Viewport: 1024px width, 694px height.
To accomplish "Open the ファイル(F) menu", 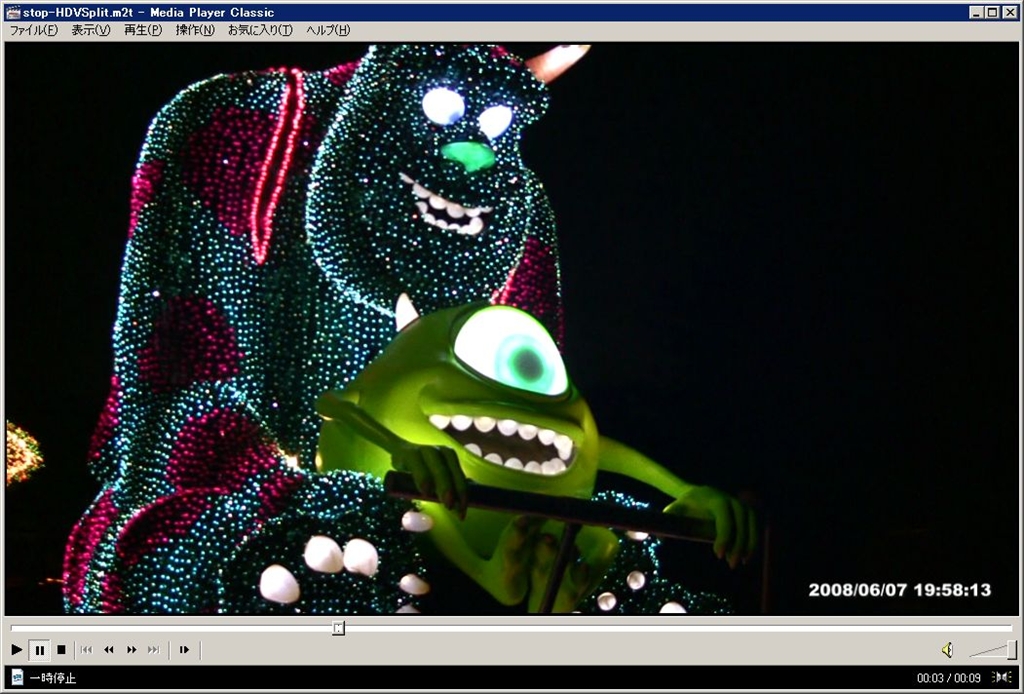I will tap(34, 30).
